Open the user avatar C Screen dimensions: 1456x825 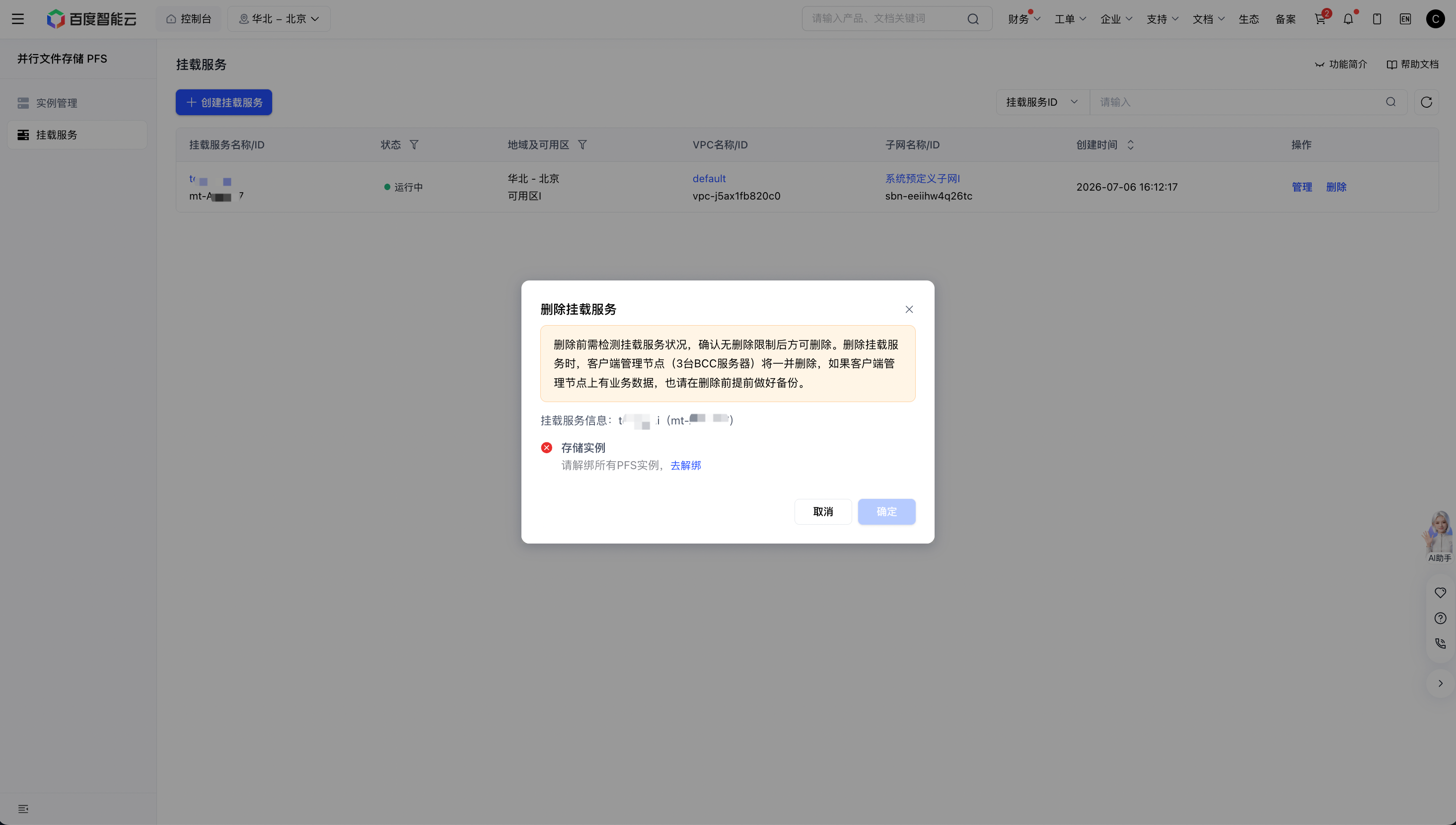(x=1435, y=19)
